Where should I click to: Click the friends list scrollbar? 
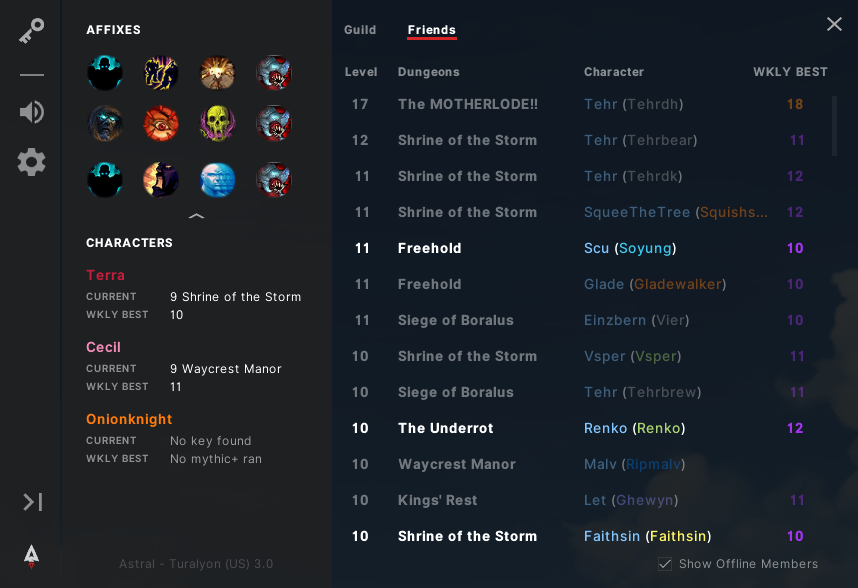pos(835,124)
